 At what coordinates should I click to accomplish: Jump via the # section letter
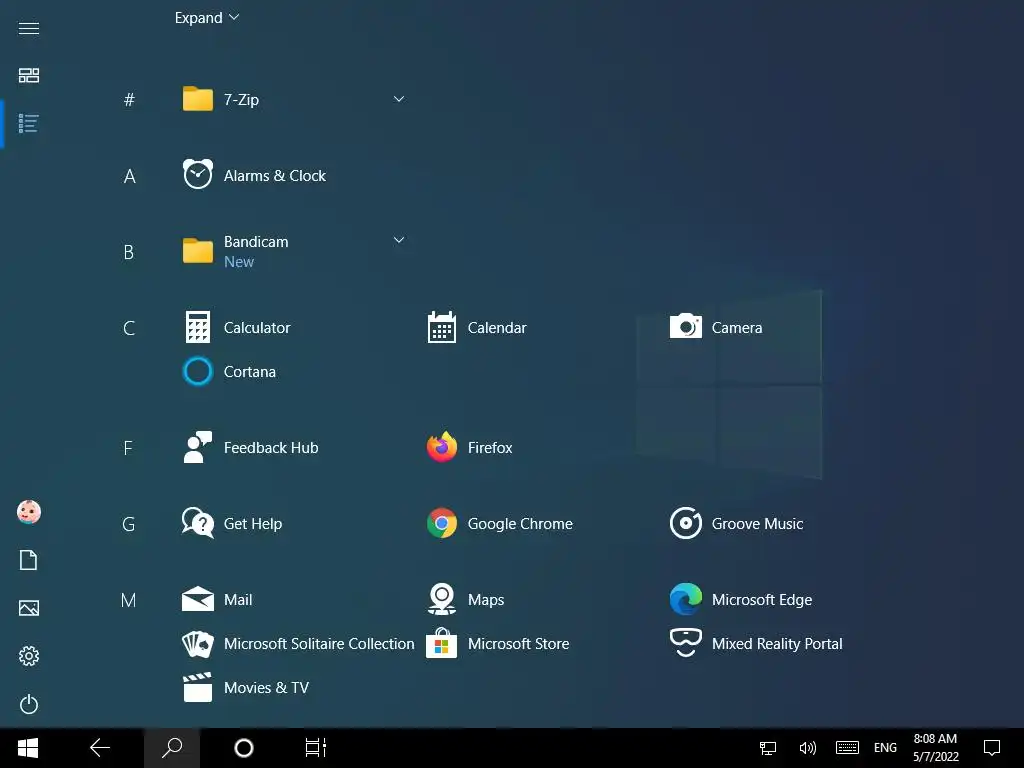129,99
